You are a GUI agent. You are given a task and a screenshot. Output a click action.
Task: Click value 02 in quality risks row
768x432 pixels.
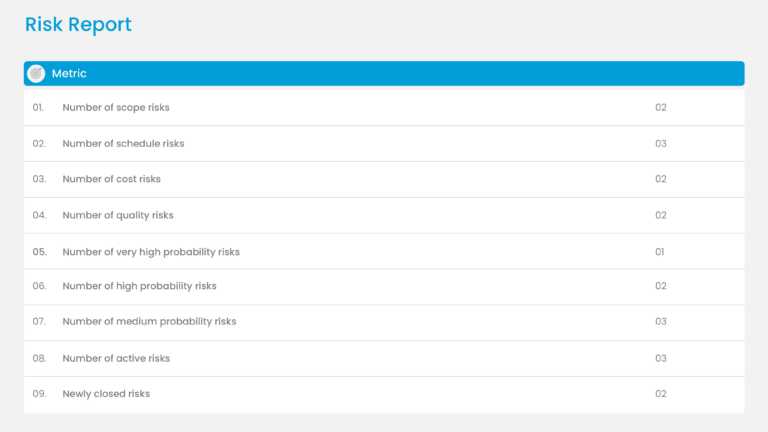click(x=661, y=215)
